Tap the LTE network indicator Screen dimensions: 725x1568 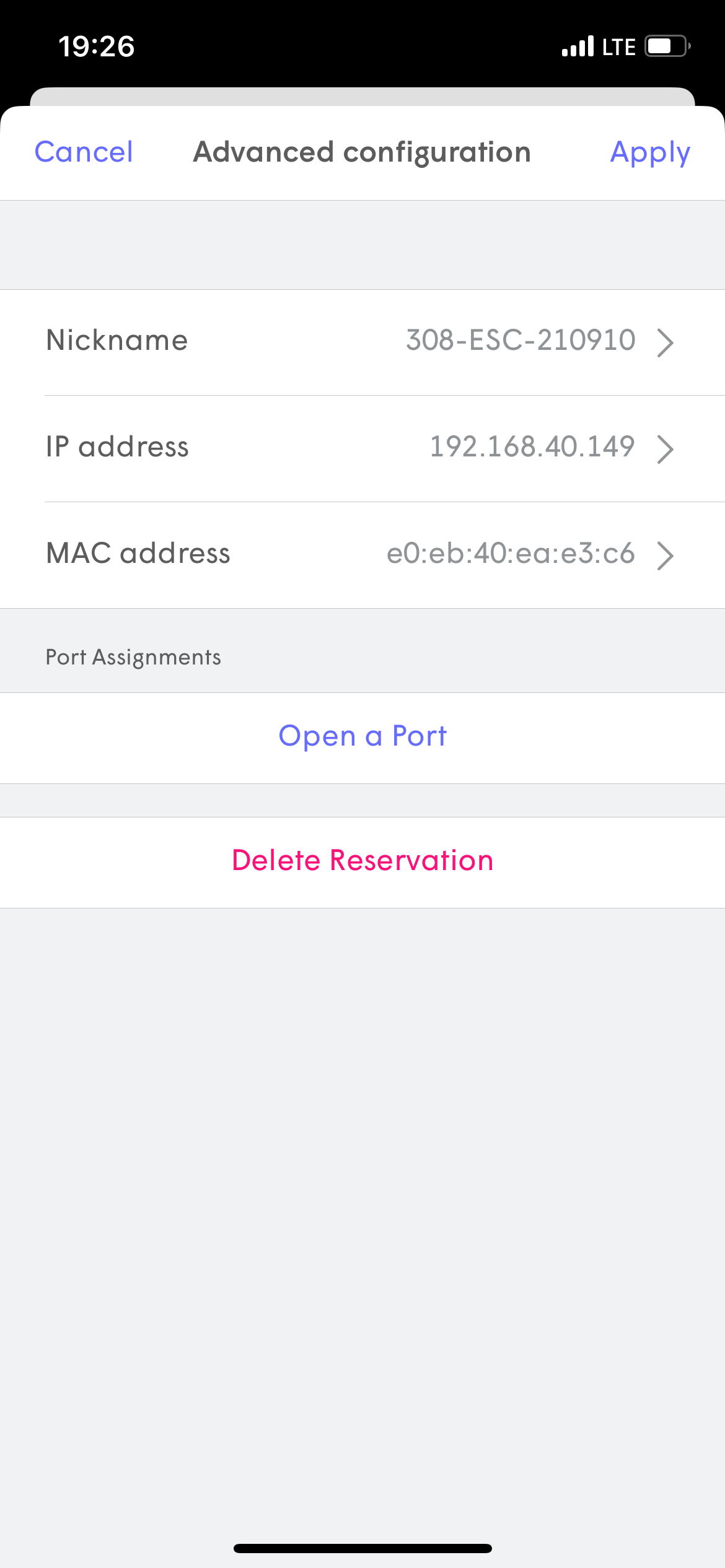click(x=618, y=47)
